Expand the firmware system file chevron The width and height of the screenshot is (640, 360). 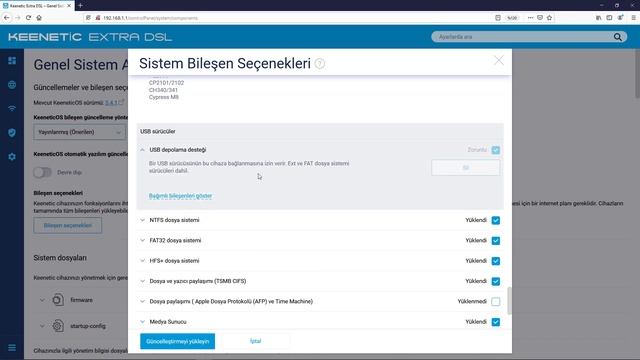click(x=42, y=300)
